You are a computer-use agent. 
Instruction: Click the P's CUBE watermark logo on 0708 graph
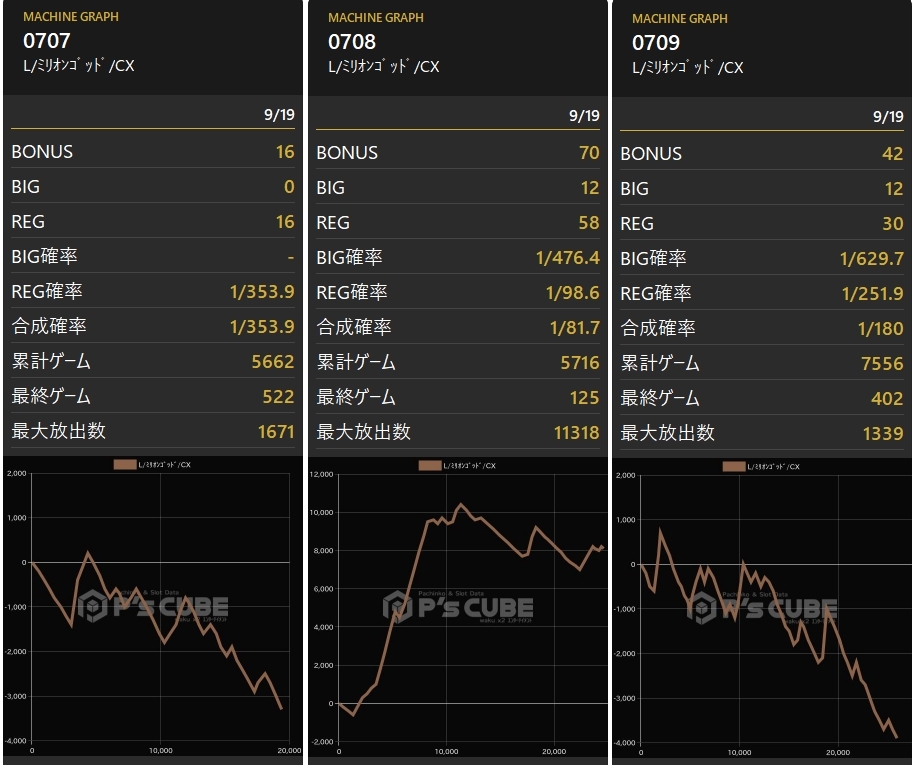(458, 607)
